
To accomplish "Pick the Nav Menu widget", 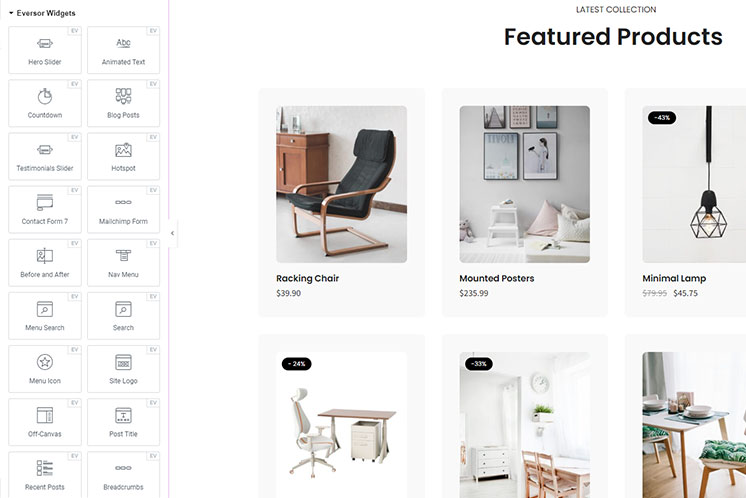I will (123, 263).
